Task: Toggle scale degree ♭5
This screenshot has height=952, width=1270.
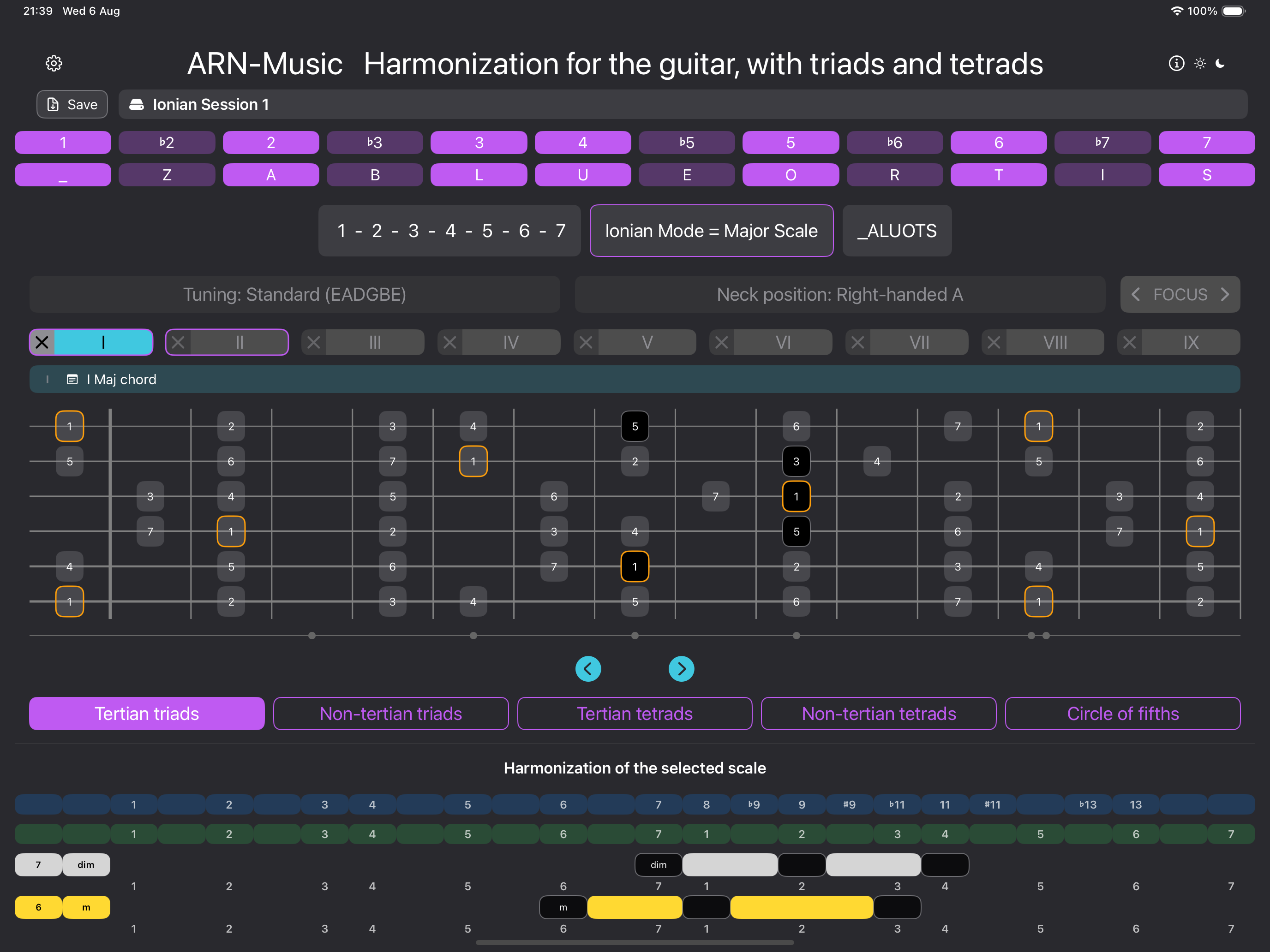Action: click(x=687, y=143)
